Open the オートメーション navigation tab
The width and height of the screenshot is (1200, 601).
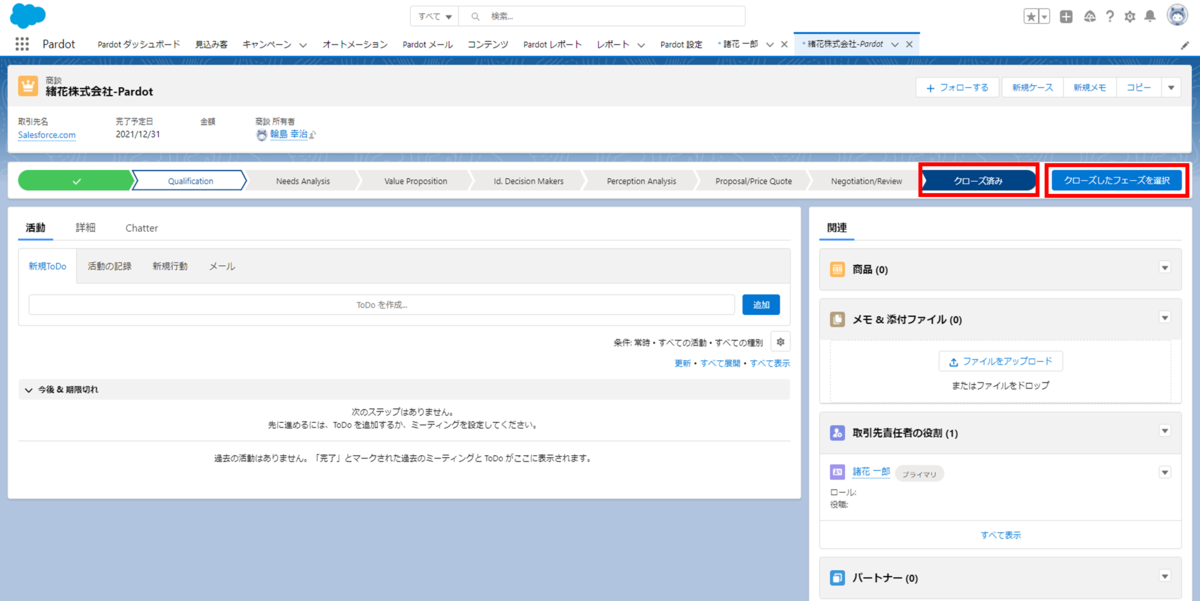click(354, 45)
